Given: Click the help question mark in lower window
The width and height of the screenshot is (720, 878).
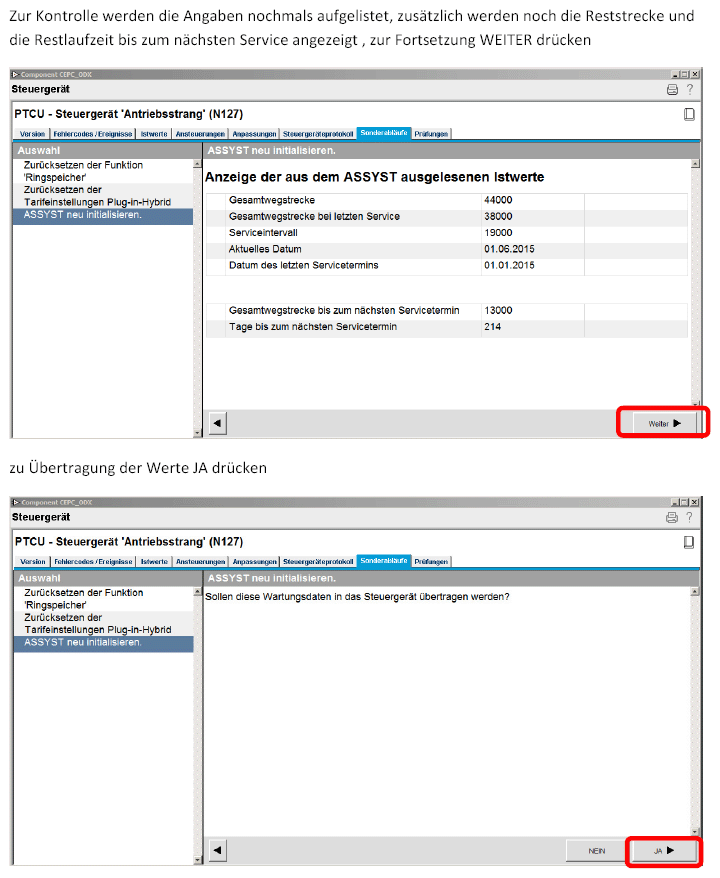Looking at the screenshot, I should 690,517.
